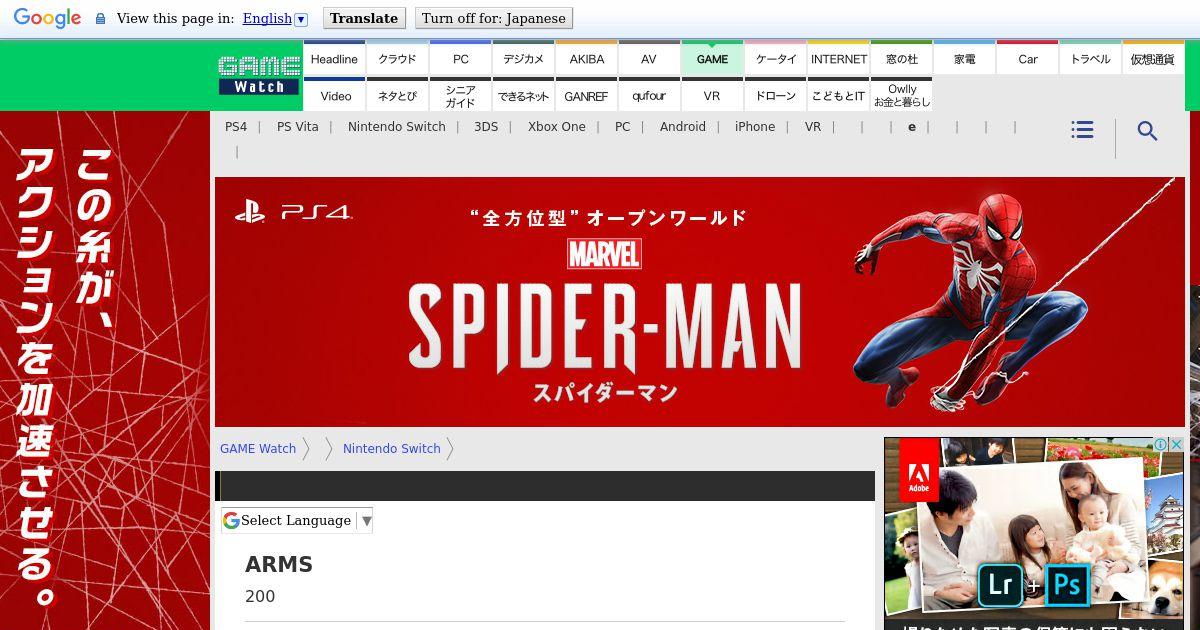Open the English language dropdown in translate bar
This screenshot has width=1200, height=630.
click(x=275, y=18)
